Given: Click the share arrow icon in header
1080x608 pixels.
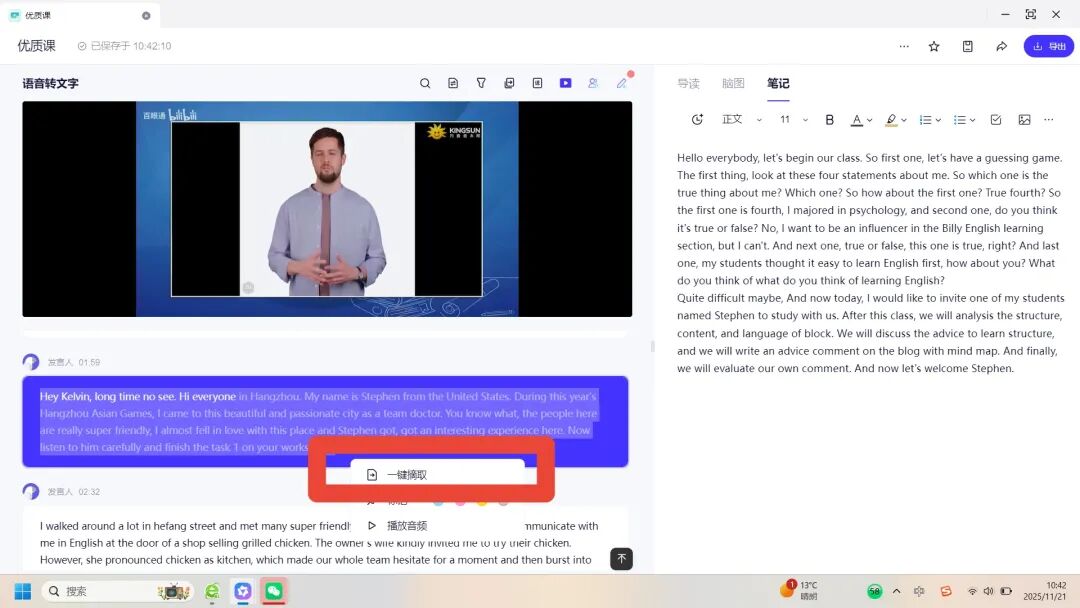Looking at the screenshot, I should click(x=1001, y=46).
